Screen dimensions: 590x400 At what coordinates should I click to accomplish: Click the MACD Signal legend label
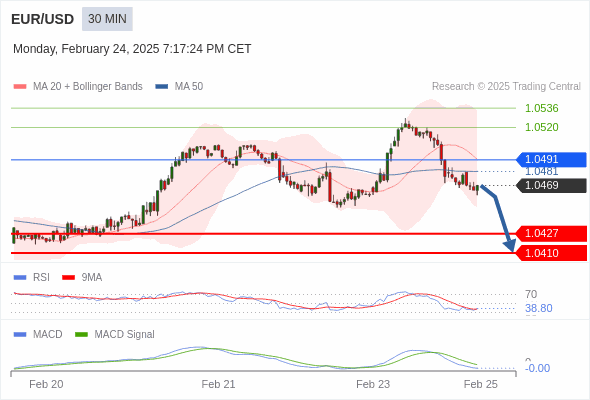(125, 335)
